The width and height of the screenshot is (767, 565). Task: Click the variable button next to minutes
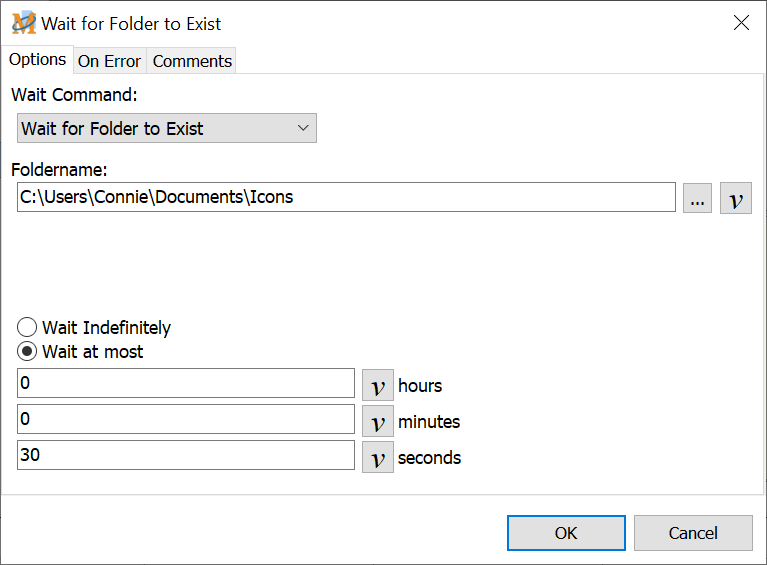(377, 421)
